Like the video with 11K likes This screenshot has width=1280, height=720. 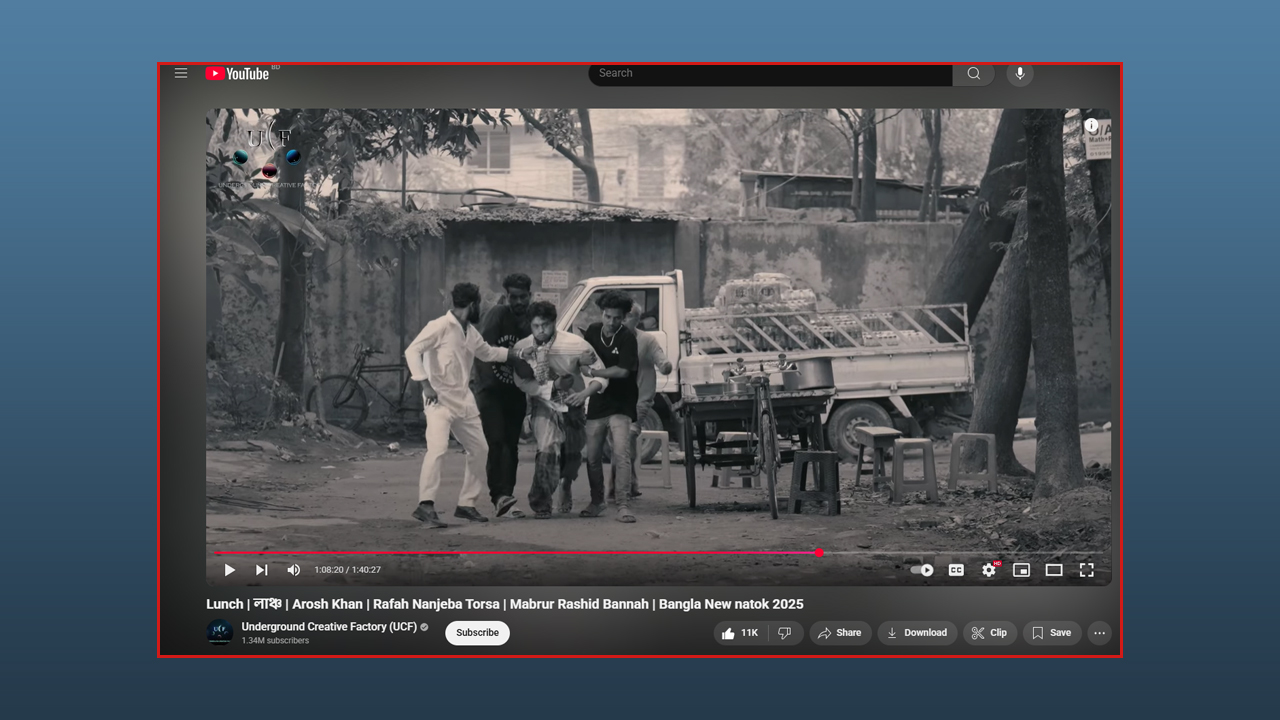[x=740, y=633]
